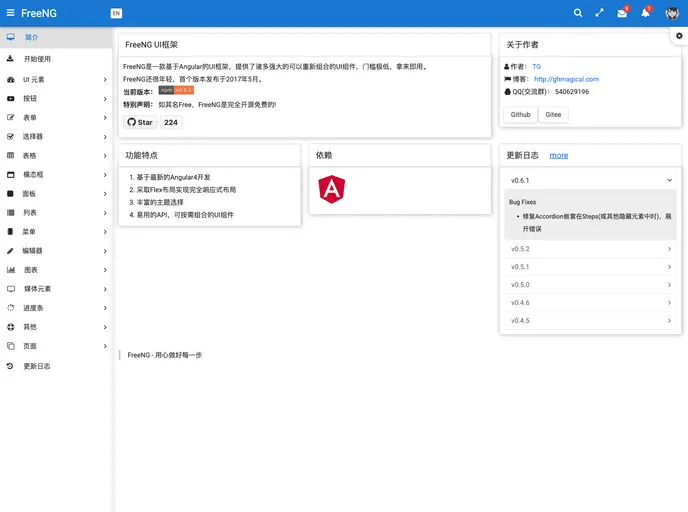
Task: Open changelog more link
Action: coord(559,155)
